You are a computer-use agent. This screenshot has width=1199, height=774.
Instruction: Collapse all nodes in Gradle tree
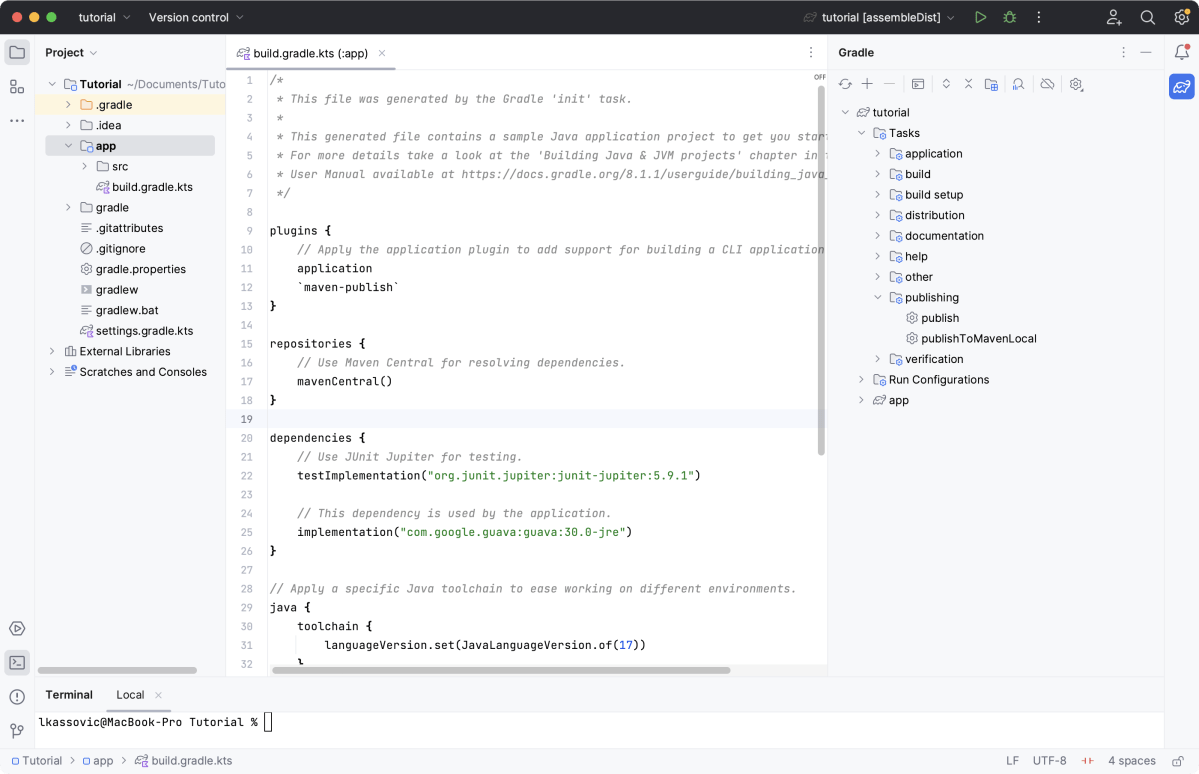[x=968, y=84]
